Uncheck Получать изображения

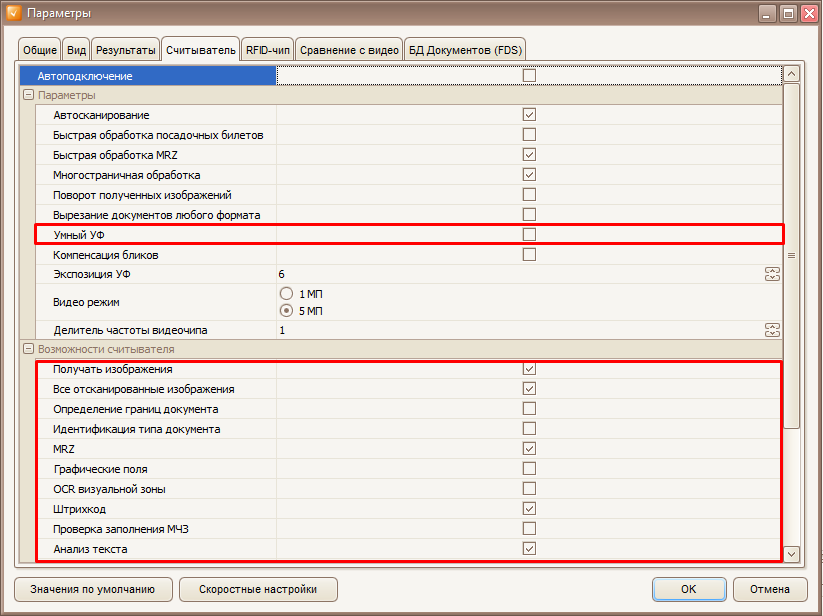coord(529,368)
